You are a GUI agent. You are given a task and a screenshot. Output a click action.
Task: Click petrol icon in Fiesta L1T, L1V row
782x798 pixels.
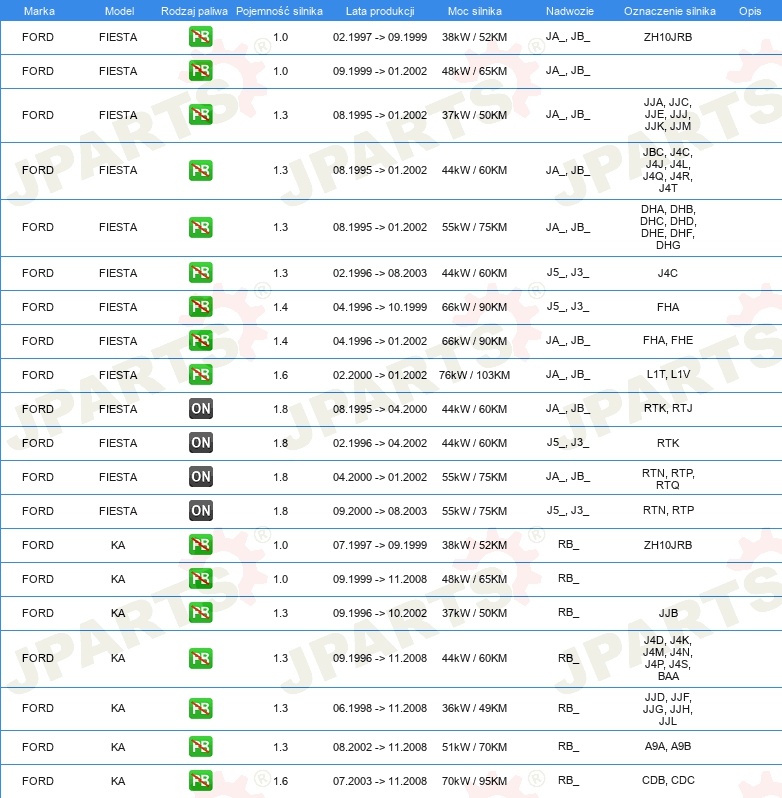[200, 375]
